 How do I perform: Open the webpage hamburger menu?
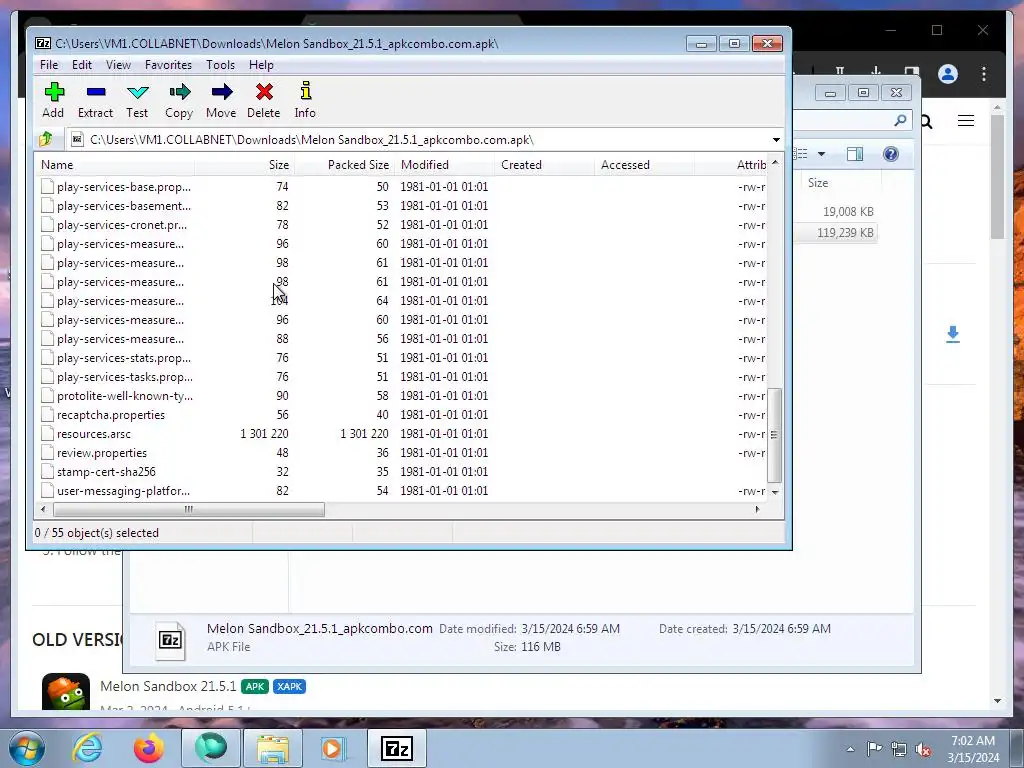(x=966, y=121)
